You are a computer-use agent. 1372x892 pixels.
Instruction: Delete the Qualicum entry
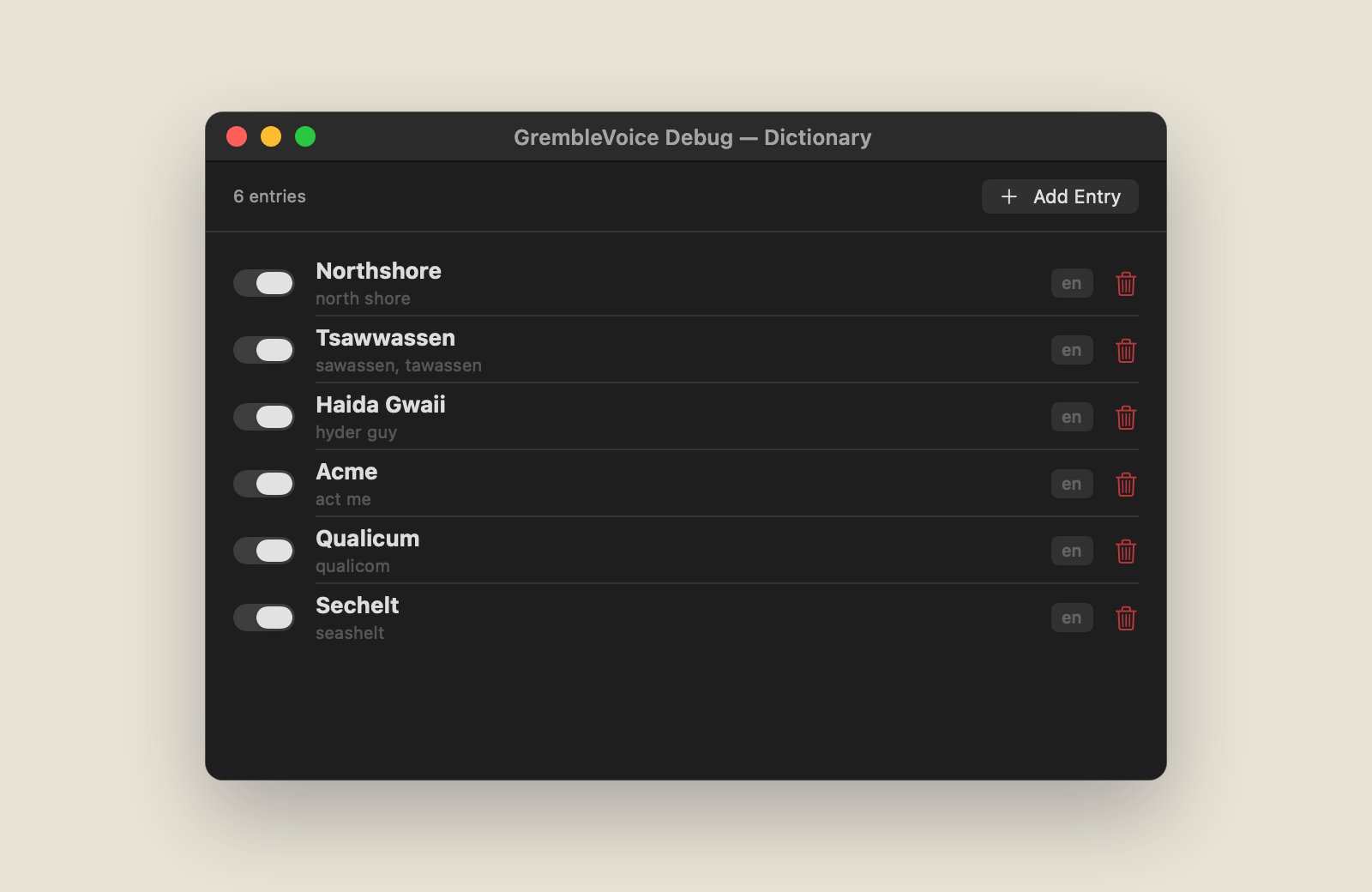click(x=1126, y=551)
